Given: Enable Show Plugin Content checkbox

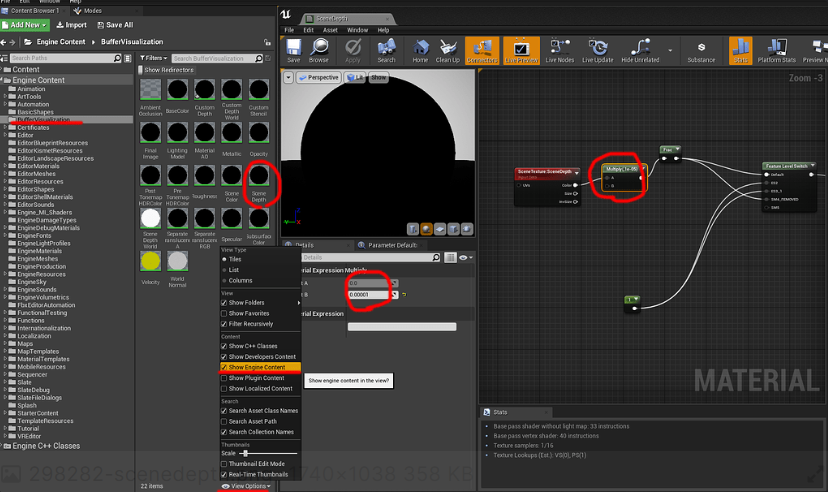Looking at the screenshot, I should click(x=224, y=378).
